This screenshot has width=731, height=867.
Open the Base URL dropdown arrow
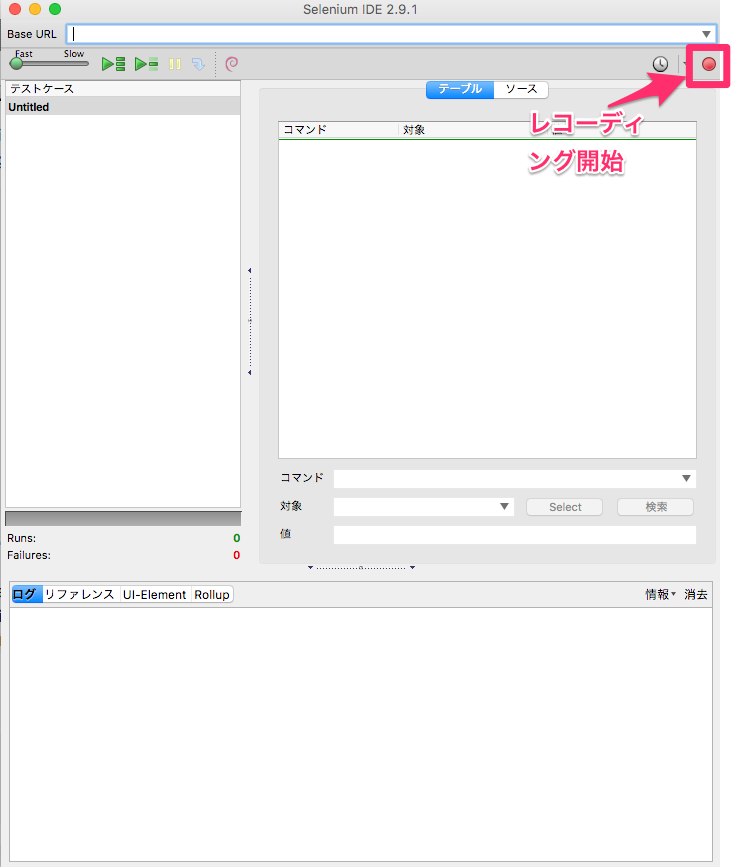[706, 34]
